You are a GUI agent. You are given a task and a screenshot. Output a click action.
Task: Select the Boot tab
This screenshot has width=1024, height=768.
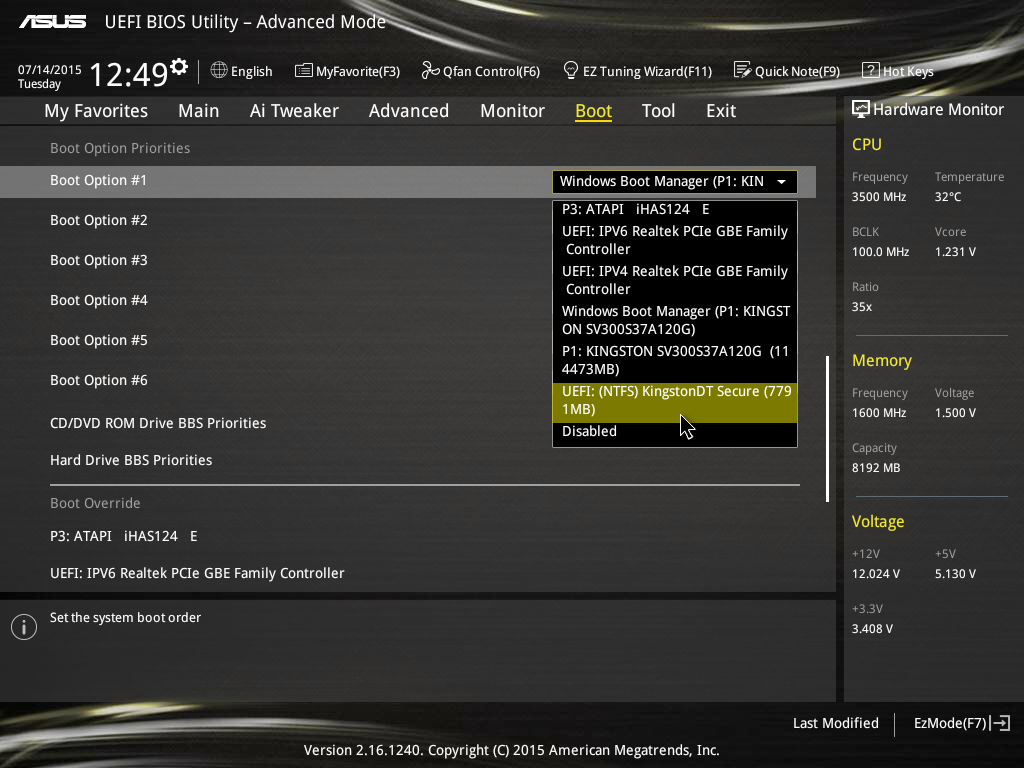(594, 111)
